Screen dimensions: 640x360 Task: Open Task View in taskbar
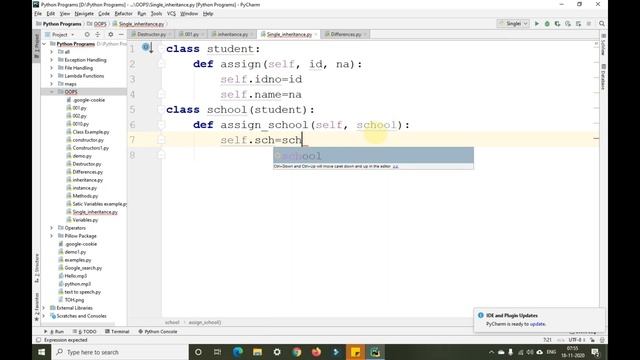pos(218,352)
